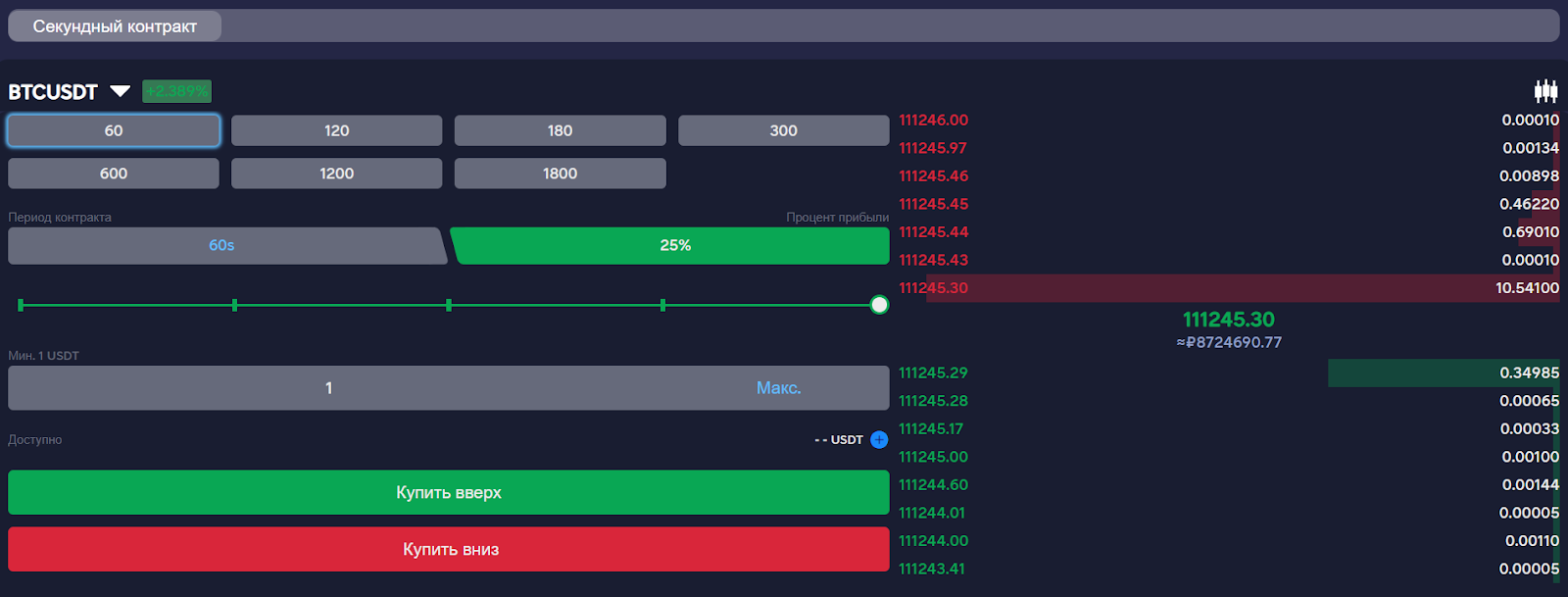This screenshot has width=1568, height=597.
Task: Switch to the Секундный контракт tab
Action: [x=115, y=26]
